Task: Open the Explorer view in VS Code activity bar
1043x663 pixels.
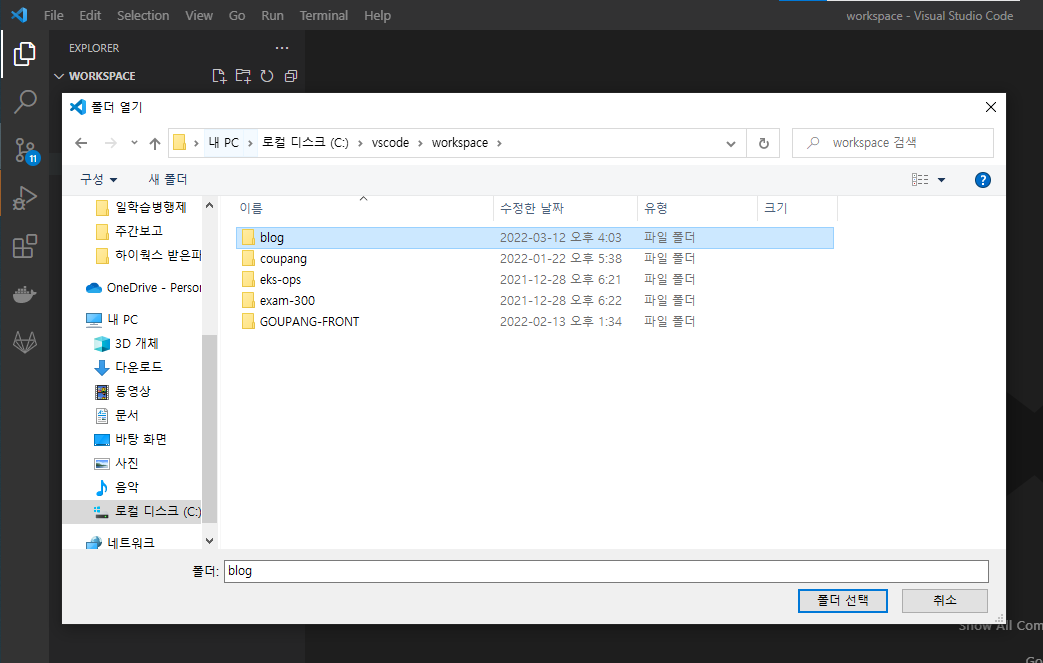Action: point(25,54)
